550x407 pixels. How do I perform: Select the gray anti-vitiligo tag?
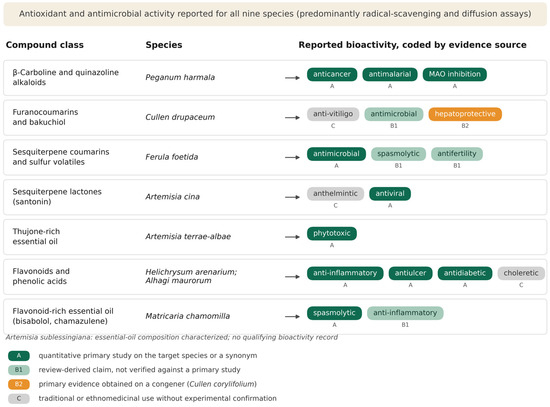tap(333, 114)
